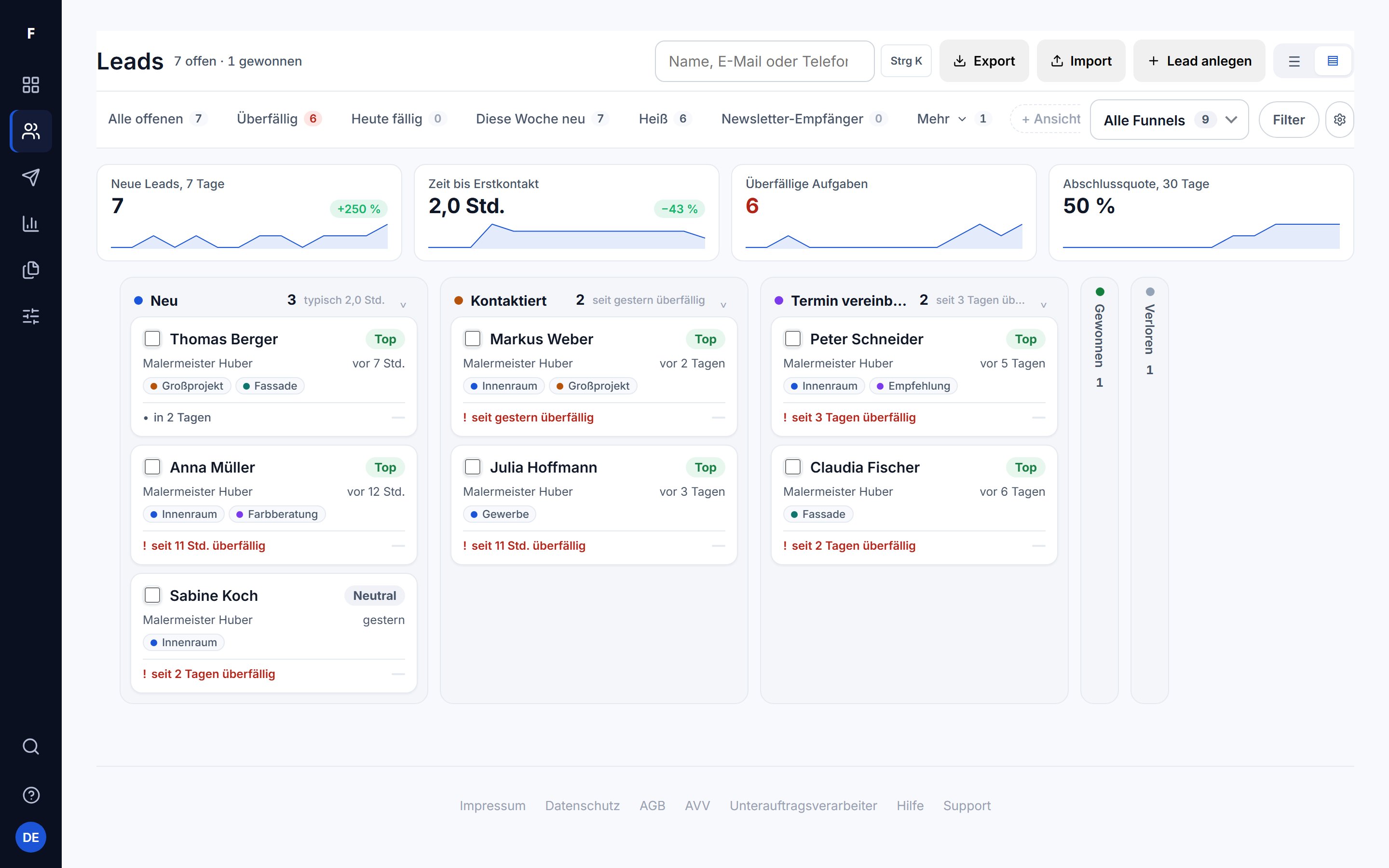Switch to board view icon
The width and height of the screenshot is (1389, 868).
(x=1333, y=61)
